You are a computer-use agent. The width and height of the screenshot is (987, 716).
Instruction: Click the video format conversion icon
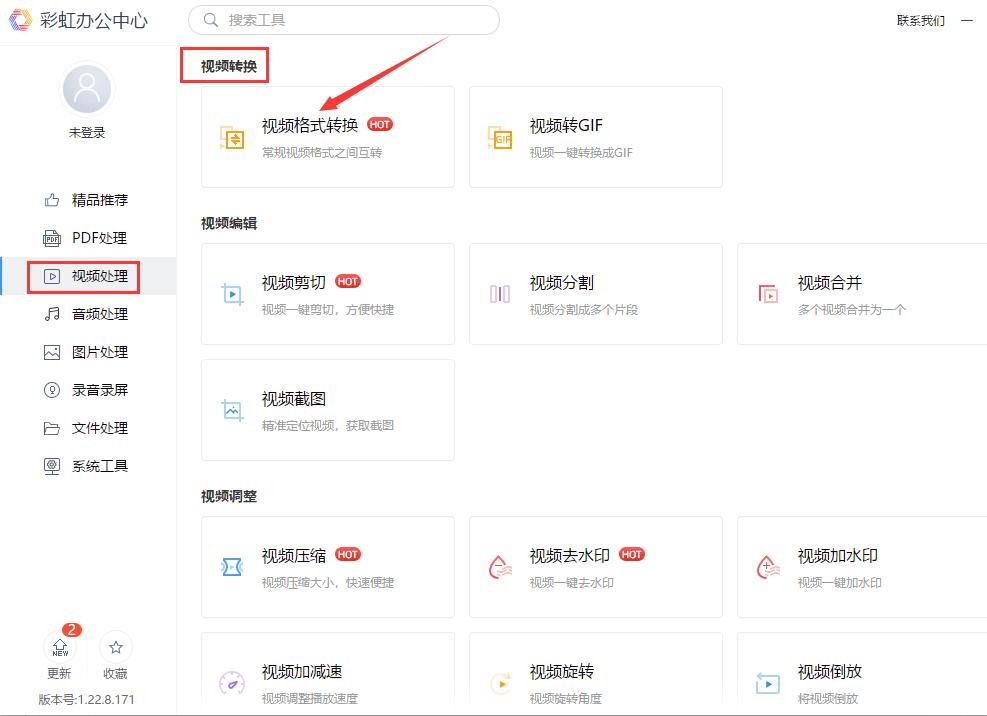click(x=232, y=138)
